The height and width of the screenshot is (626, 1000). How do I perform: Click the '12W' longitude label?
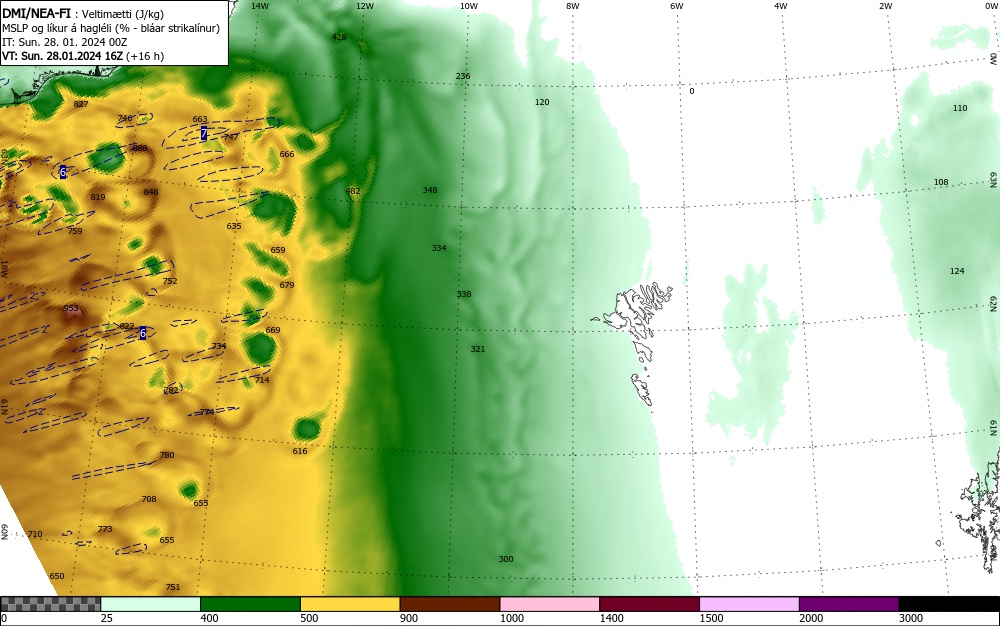tap(364, 6)
